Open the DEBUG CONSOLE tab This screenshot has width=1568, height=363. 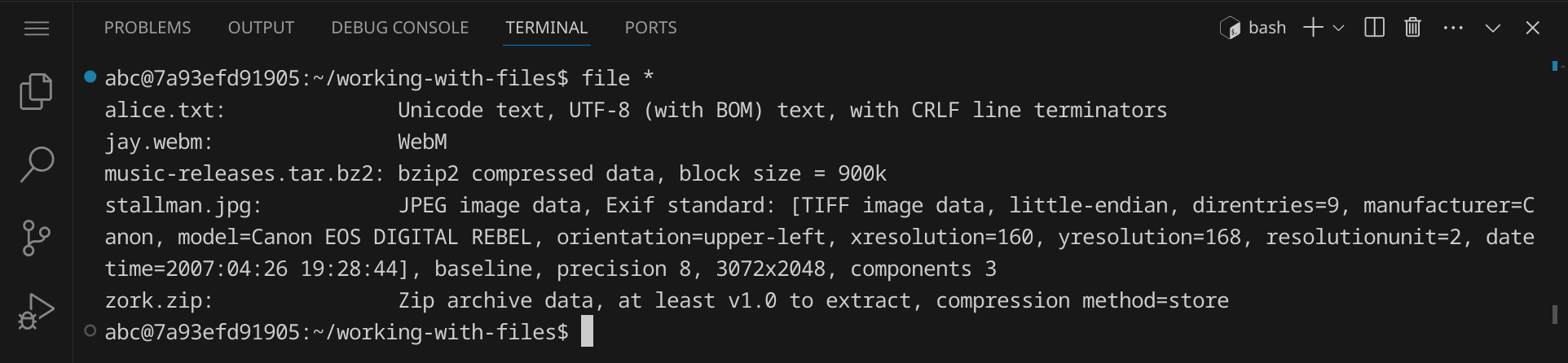click(x=399, y=28)
